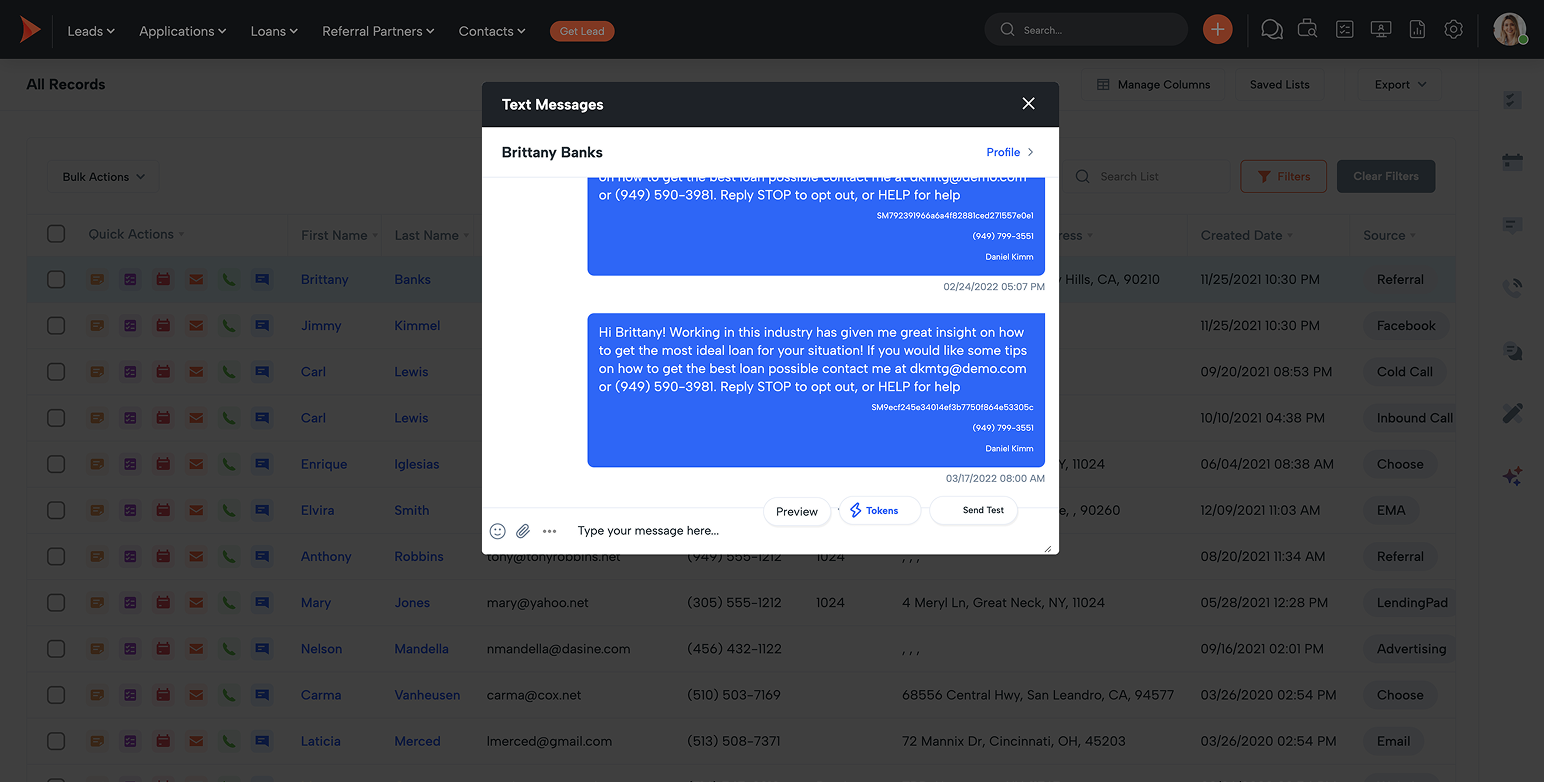Open Choose source dropdown in Carma row
The height and width of the screenshot is (782, 1544).
[x=1400, y=695]
